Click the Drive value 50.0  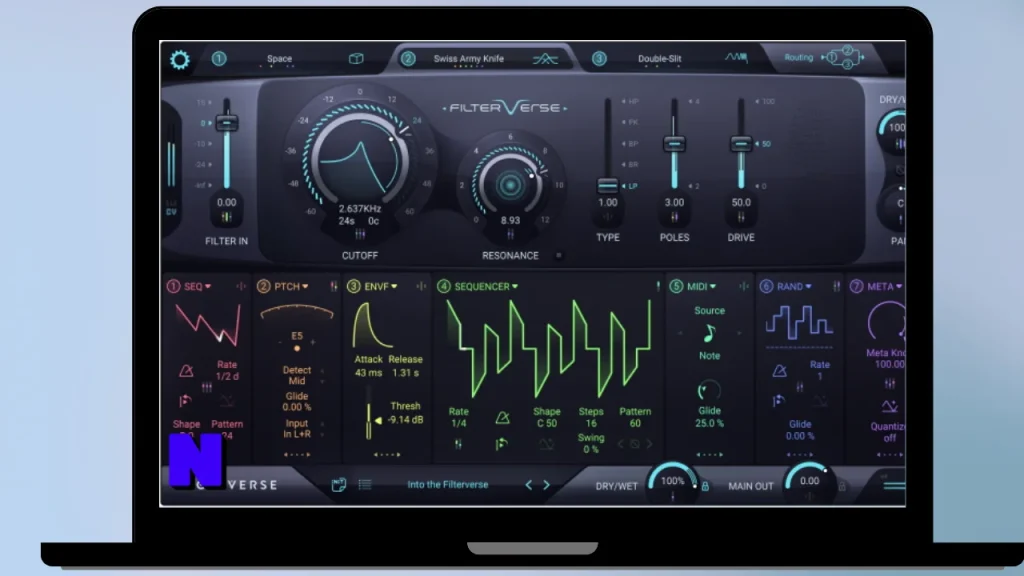coord(741,202)
